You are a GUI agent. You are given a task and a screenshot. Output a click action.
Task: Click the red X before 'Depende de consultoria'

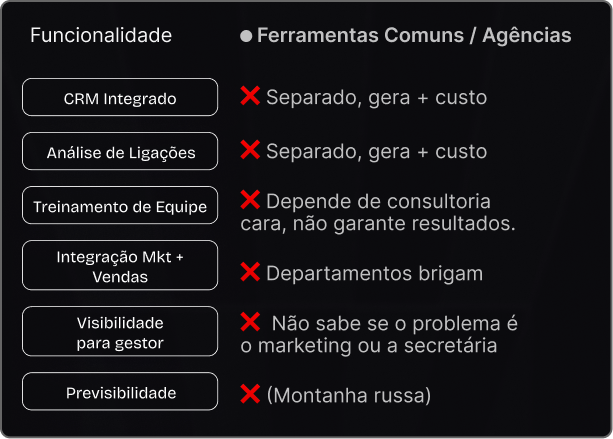coord(250,199)
